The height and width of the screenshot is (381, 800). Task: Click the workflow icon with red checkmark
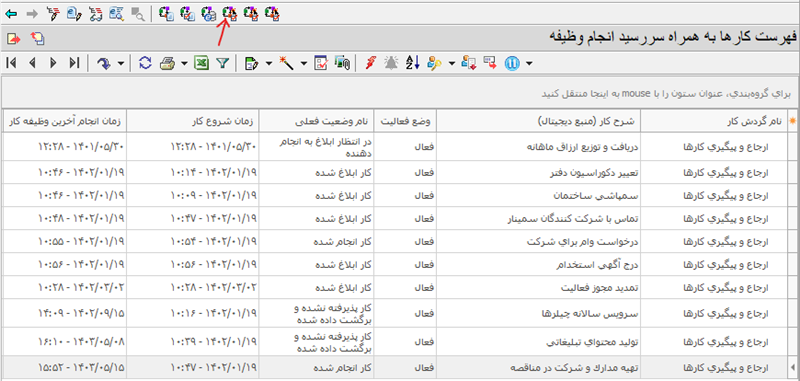pos(187,14)
